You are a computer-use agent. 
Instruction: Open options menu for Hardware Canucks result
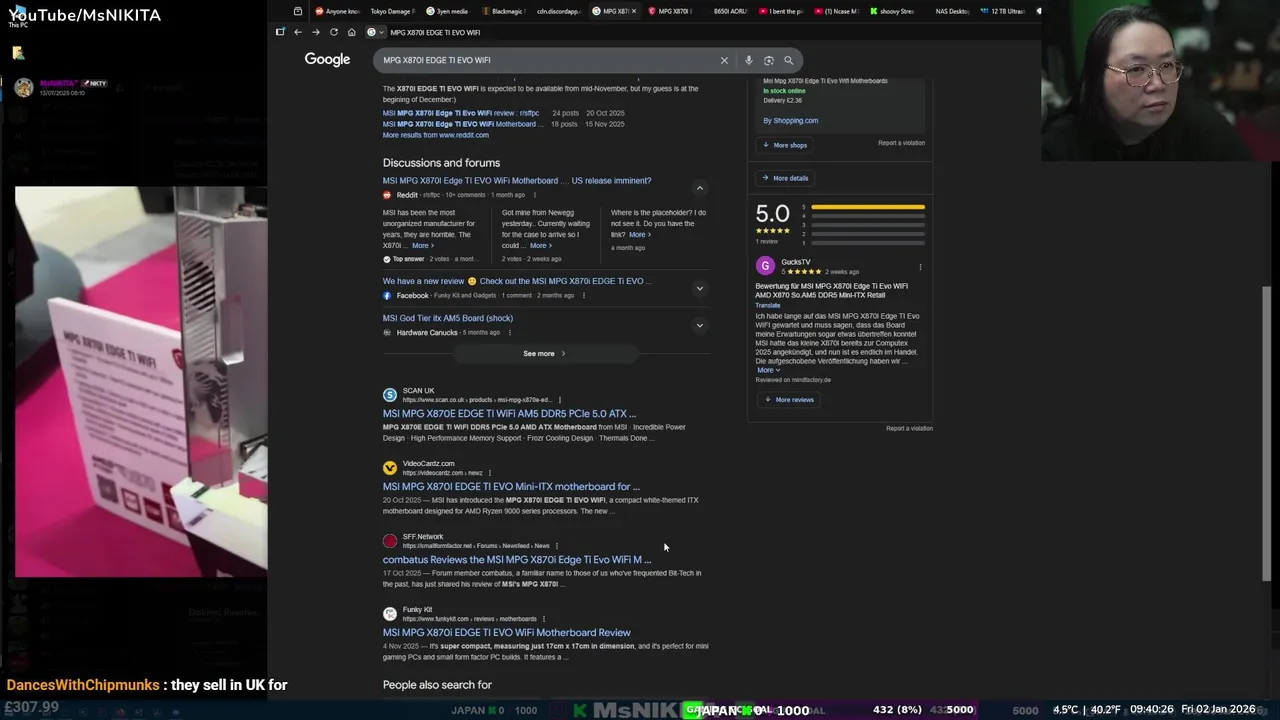[509, 332]
